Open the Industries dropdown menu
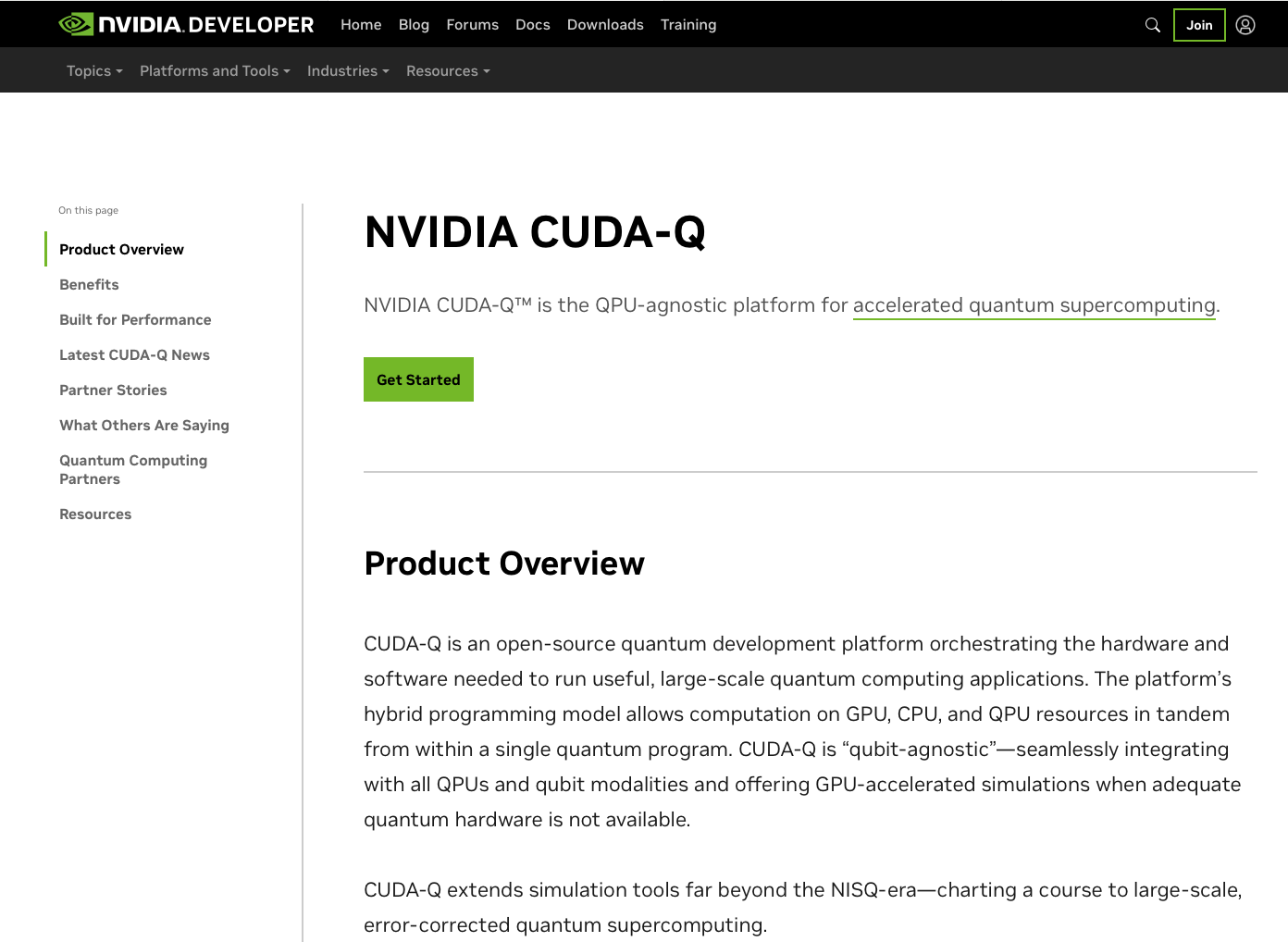The image size is (1288, 942). [347, 70]
